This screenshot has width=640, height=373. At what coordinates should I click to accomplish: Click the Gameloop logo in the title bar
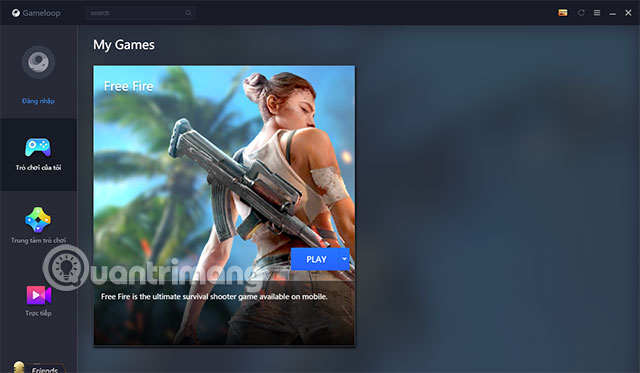click(36, 13)
